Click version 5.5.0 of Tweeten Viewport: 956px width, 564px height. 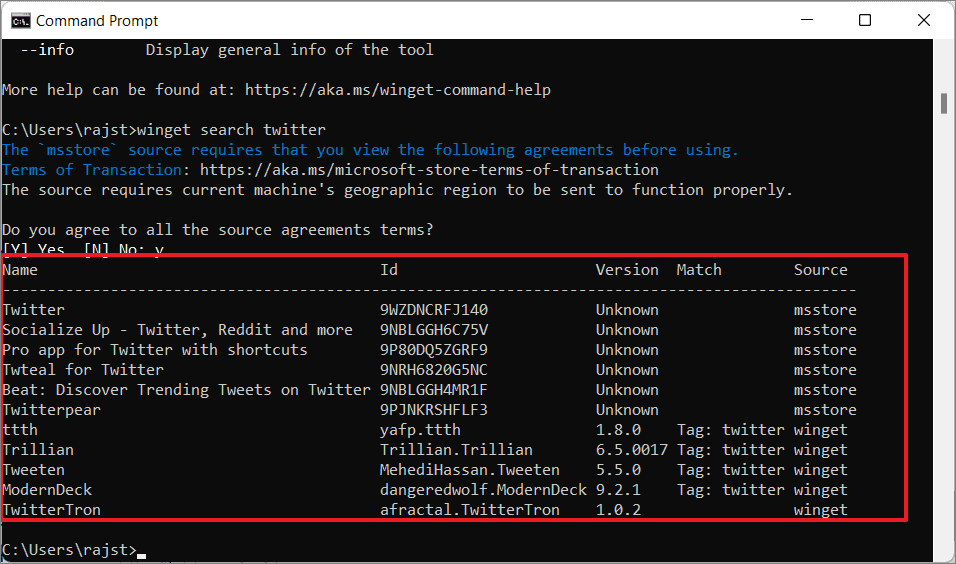click(618, 470)
